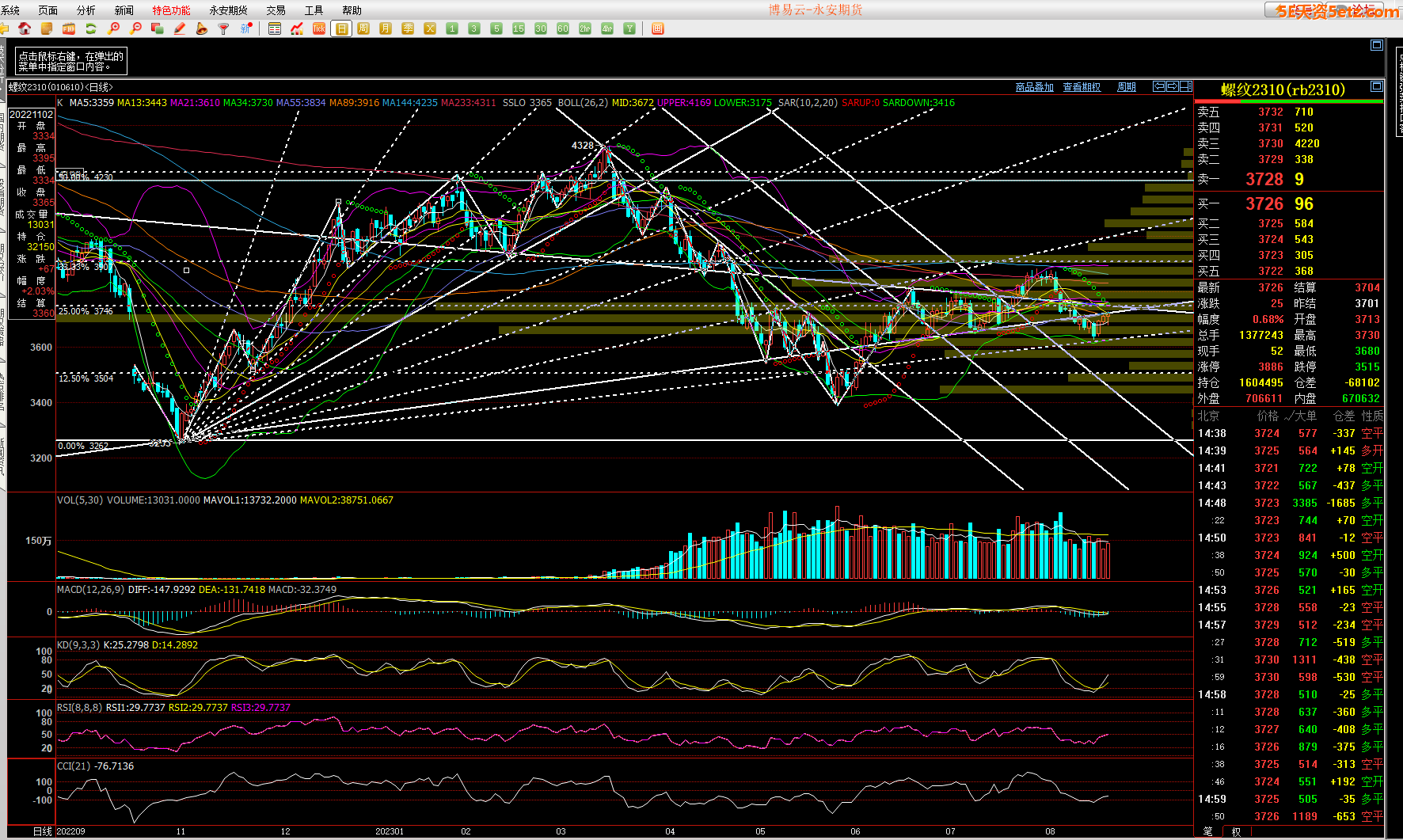The image size is (1403, 840).
Task: Switch to 2hr period
Action: [585, 29]
